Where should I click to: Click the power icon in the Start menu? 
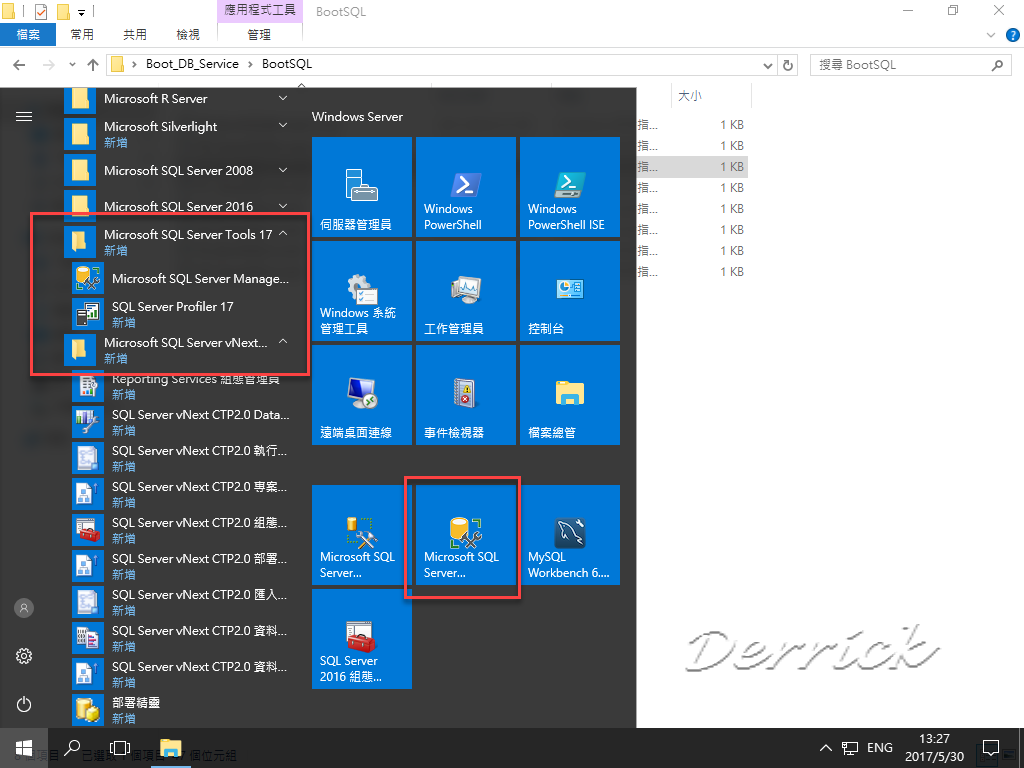point(23,704)
